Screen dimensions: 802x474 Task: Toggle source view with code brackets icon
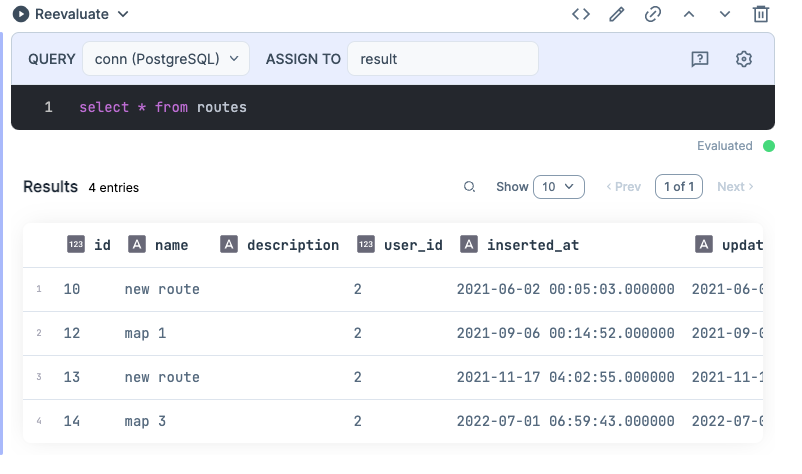click(x=581, y=14)
